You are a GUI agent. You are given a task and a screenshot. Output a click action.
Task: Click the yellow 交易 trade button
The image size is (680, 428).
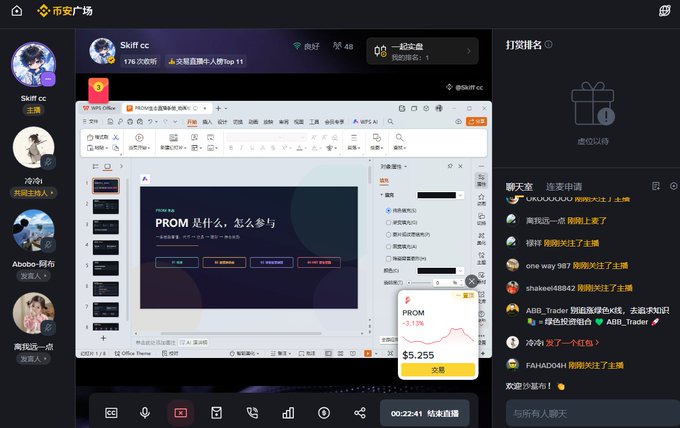[438, 370]
